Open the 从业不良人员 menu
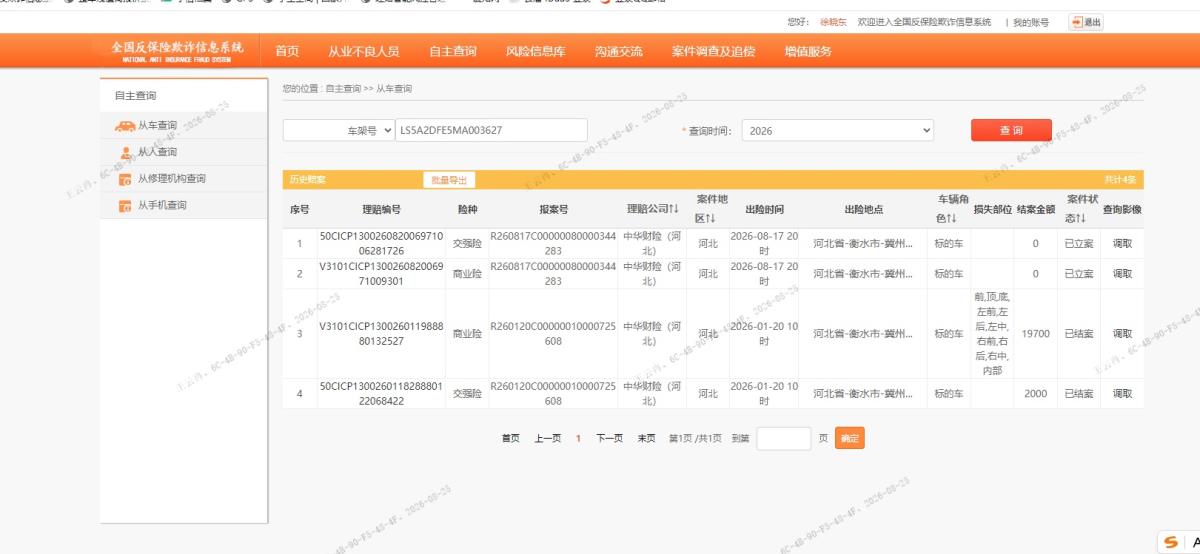 [364, 52]
